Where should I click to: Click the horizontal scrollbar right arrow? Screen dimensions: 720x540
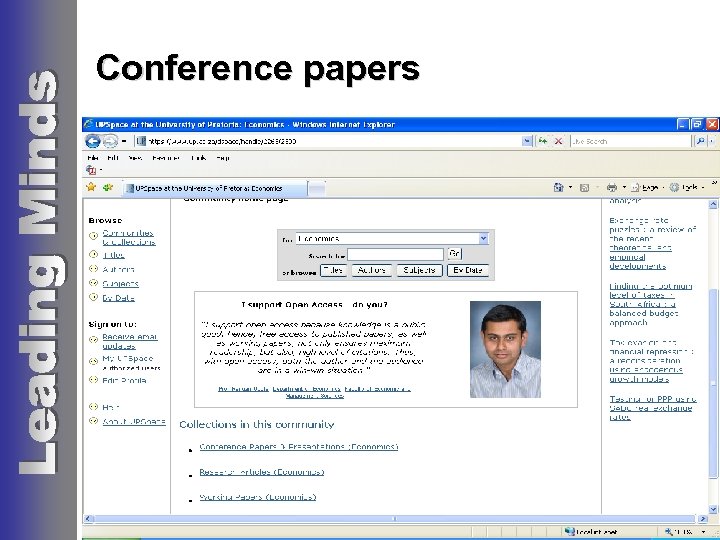tap(703, 519)
